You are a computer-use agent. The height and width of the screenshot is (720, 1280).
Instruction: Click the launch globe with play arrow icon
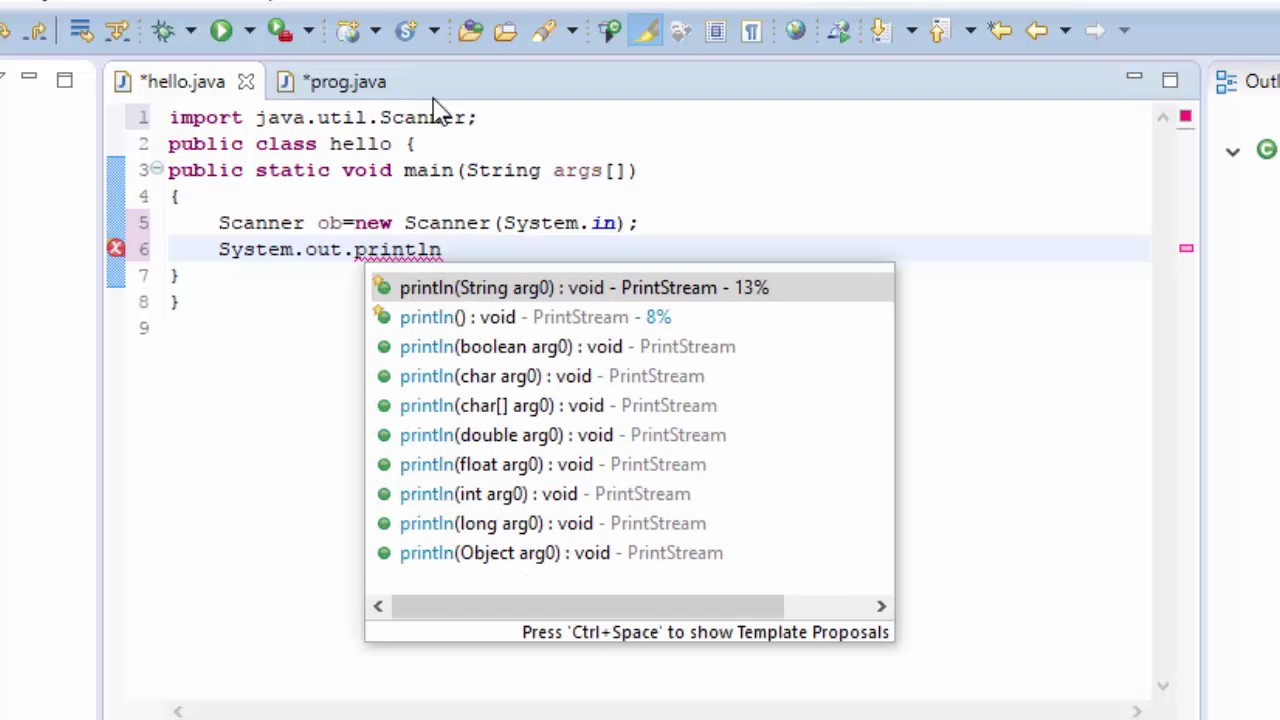pyautogui.click(x=839, y=31)
